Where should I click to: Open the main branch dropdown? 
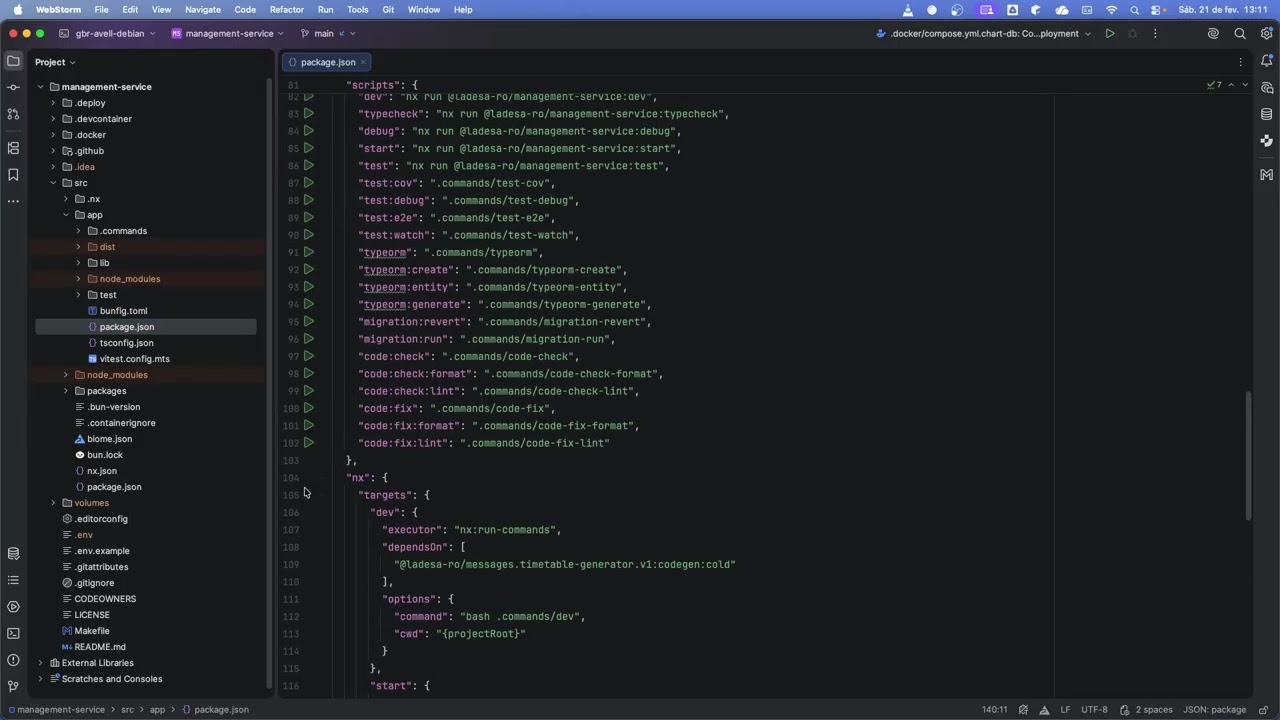point(328,33)
